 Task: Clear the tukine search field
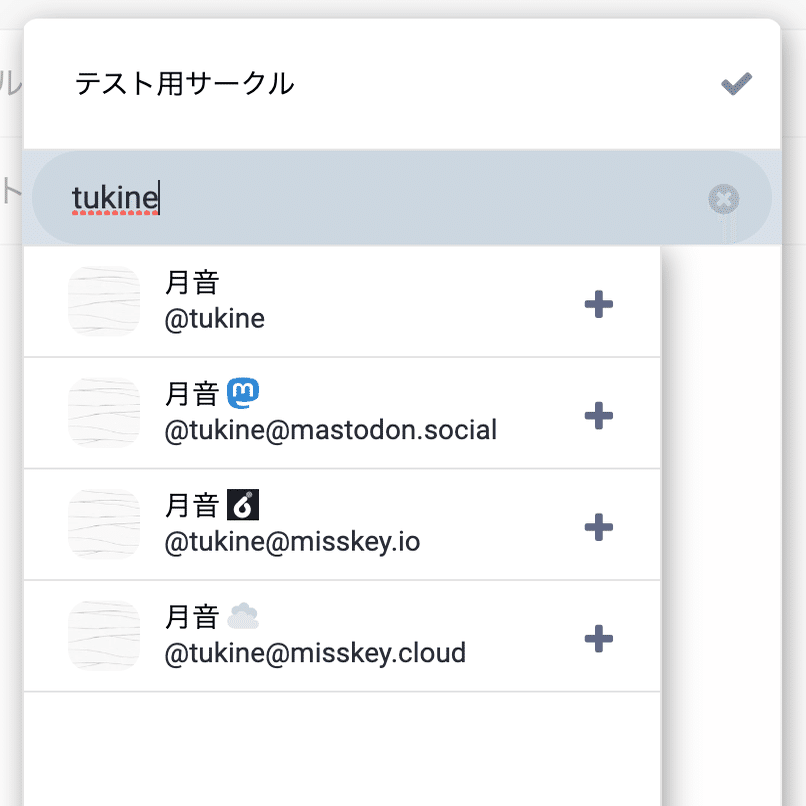(723, 199)
